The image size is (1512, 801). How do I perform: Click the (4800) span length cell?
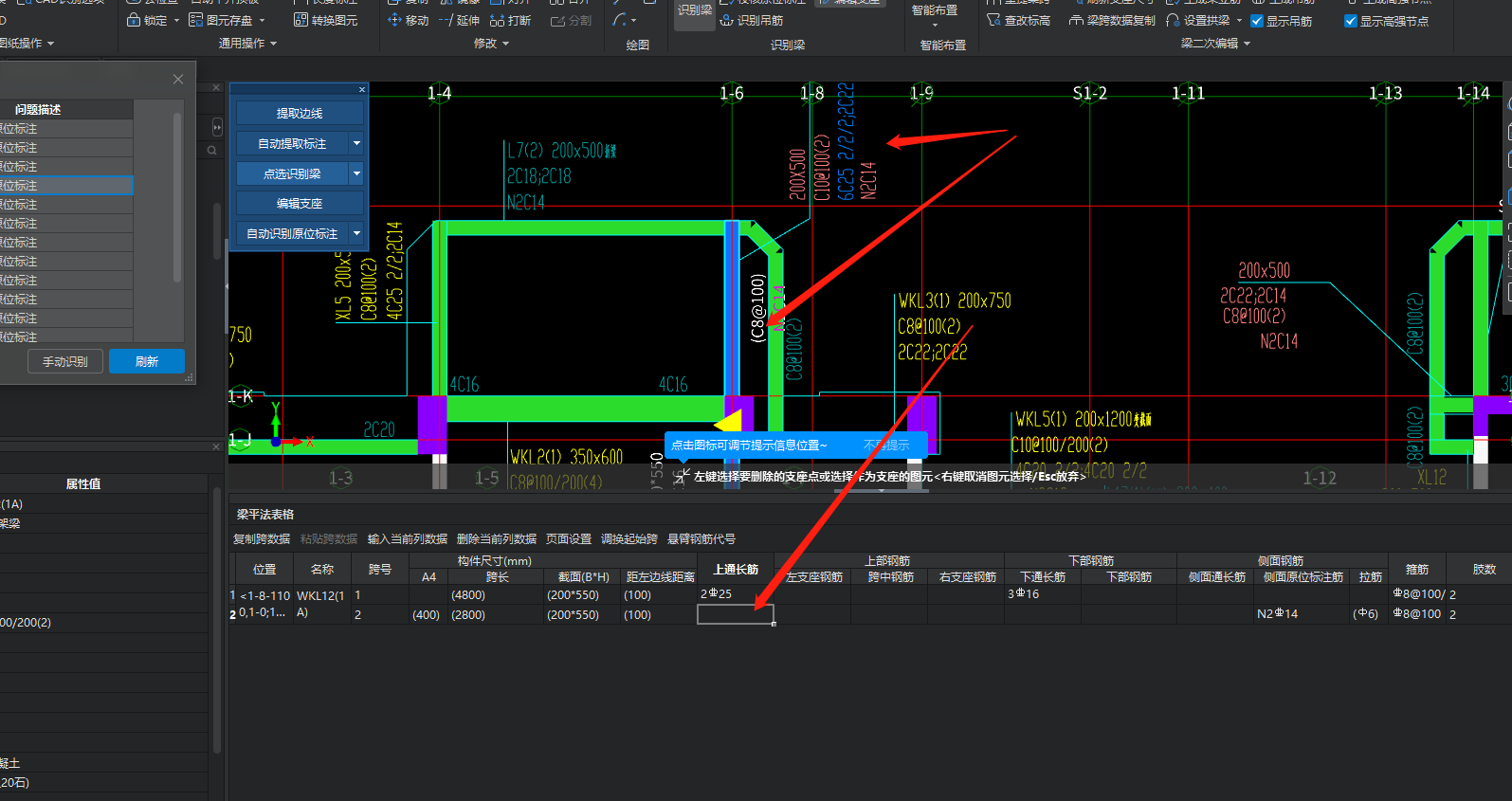click(x=497, y=595)
